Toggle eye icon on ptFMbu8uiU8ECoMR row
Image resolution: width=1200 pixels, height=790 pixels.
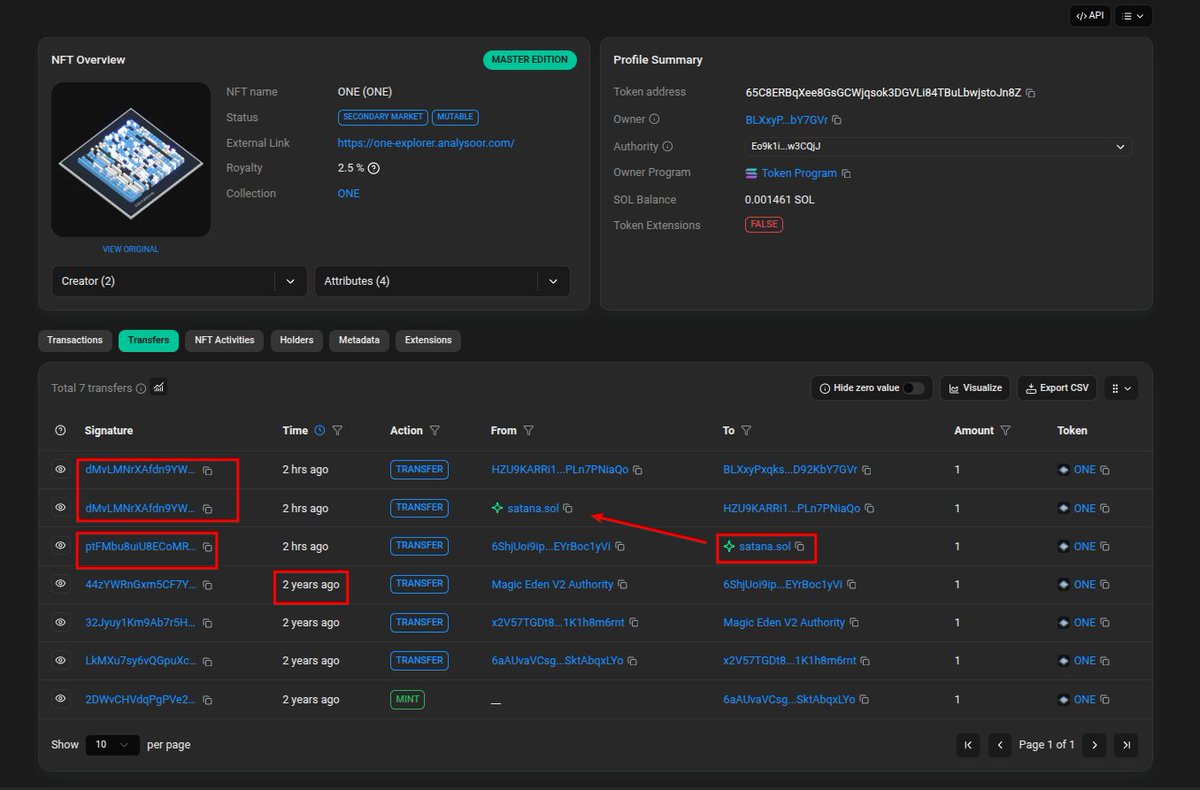click(60, 546)
